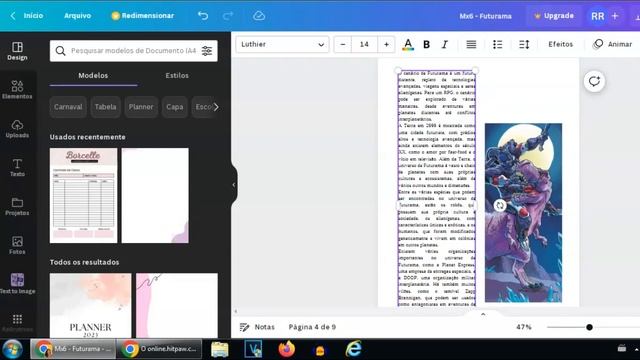The image size is (640, 360).
Task: Click the RR profile avatar
Action: (598, 16)
